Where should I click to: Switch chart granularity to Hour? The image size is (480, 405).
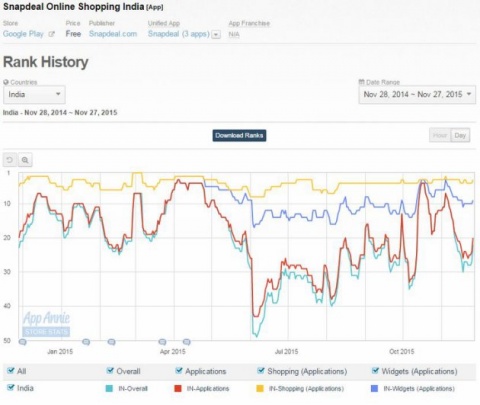(x=440, y=135)
